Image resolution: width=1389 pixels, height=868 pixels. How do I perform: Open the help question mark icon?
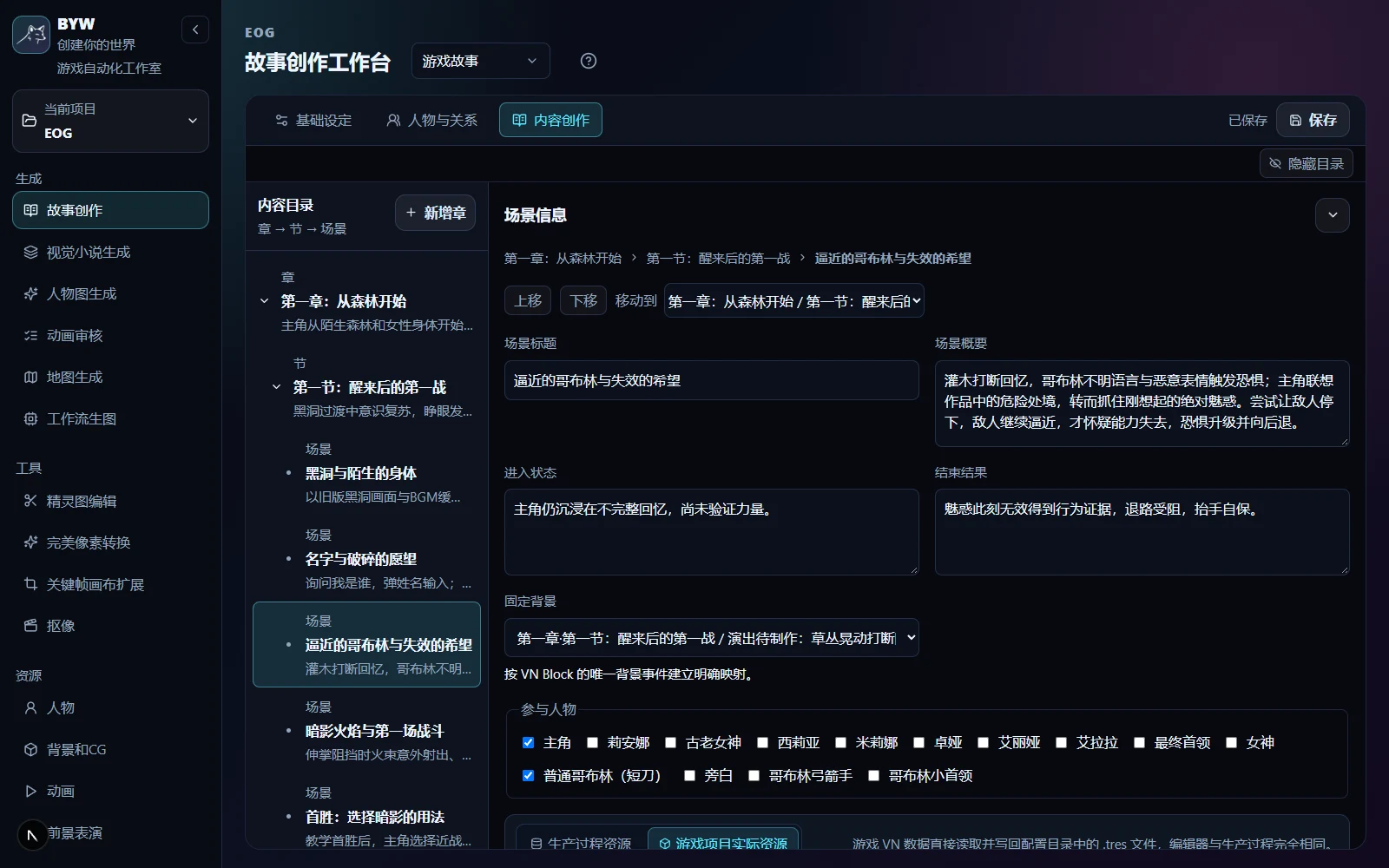point(589,61)
